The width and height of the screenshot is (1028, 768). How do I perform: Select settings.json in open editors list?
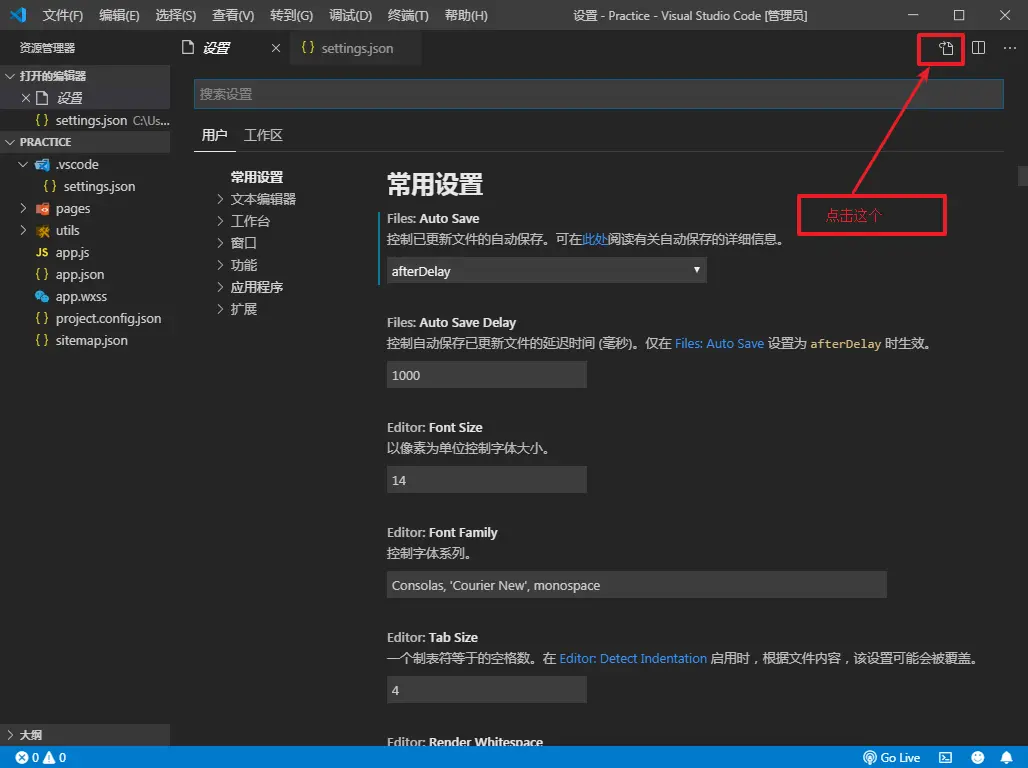91,120
